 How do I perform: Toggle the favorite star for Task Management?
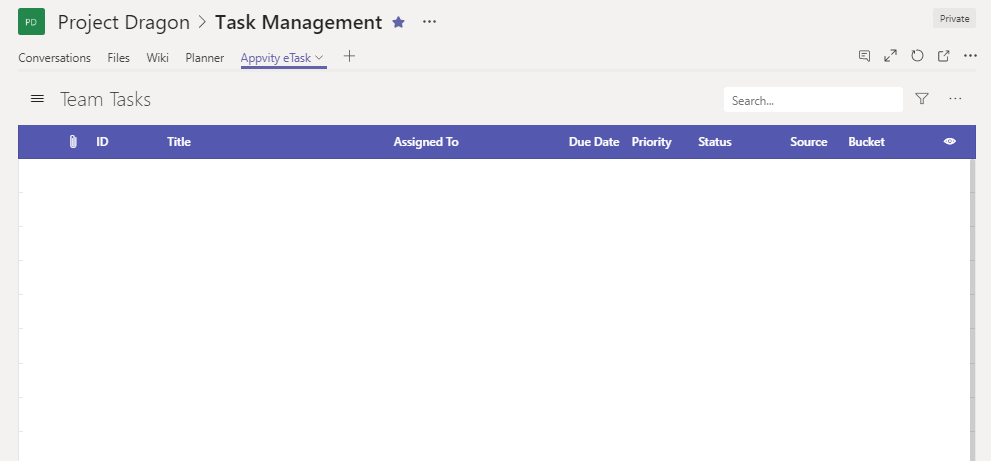point(399,22)
